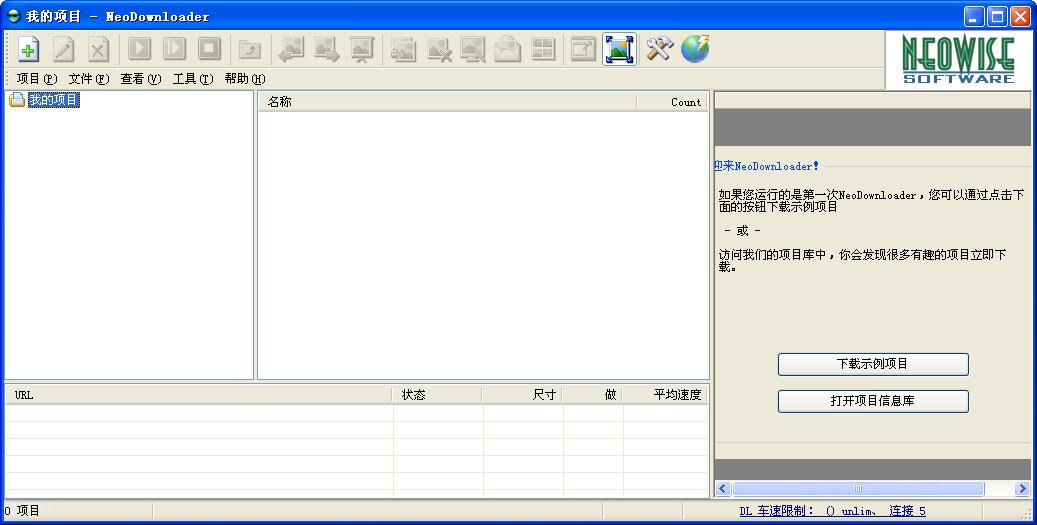Click the 名称 column header
This screenshot has width=1037, height=525.
[x=448, y=102]
